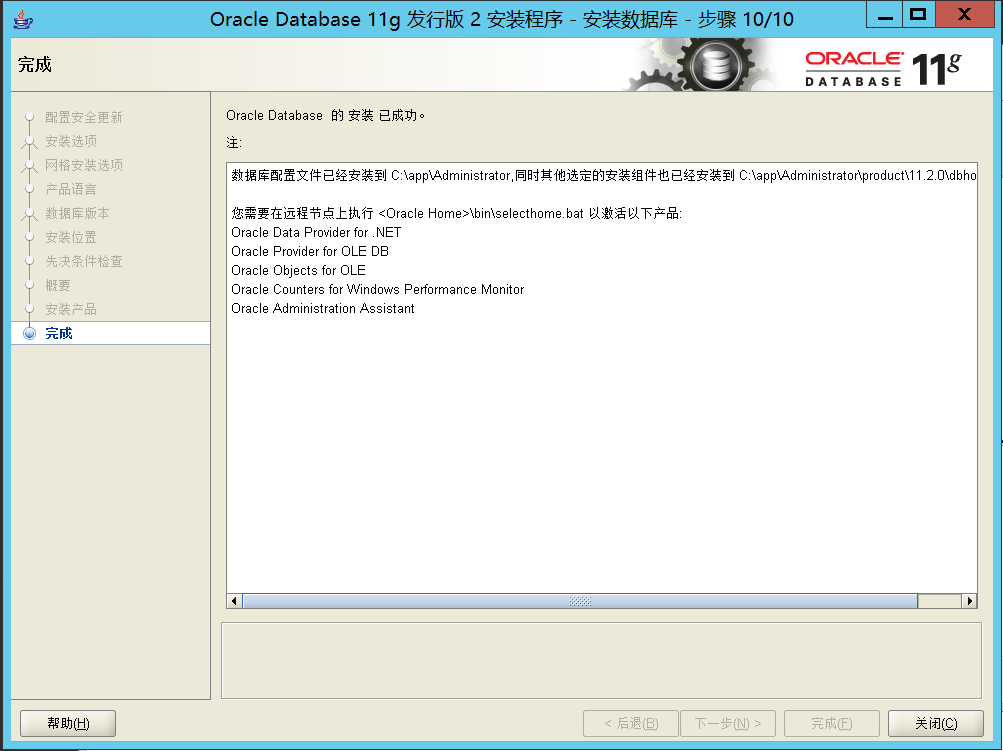Click the active blue marker beside 完成
1003x751 pixels.
tap(29, 333)
